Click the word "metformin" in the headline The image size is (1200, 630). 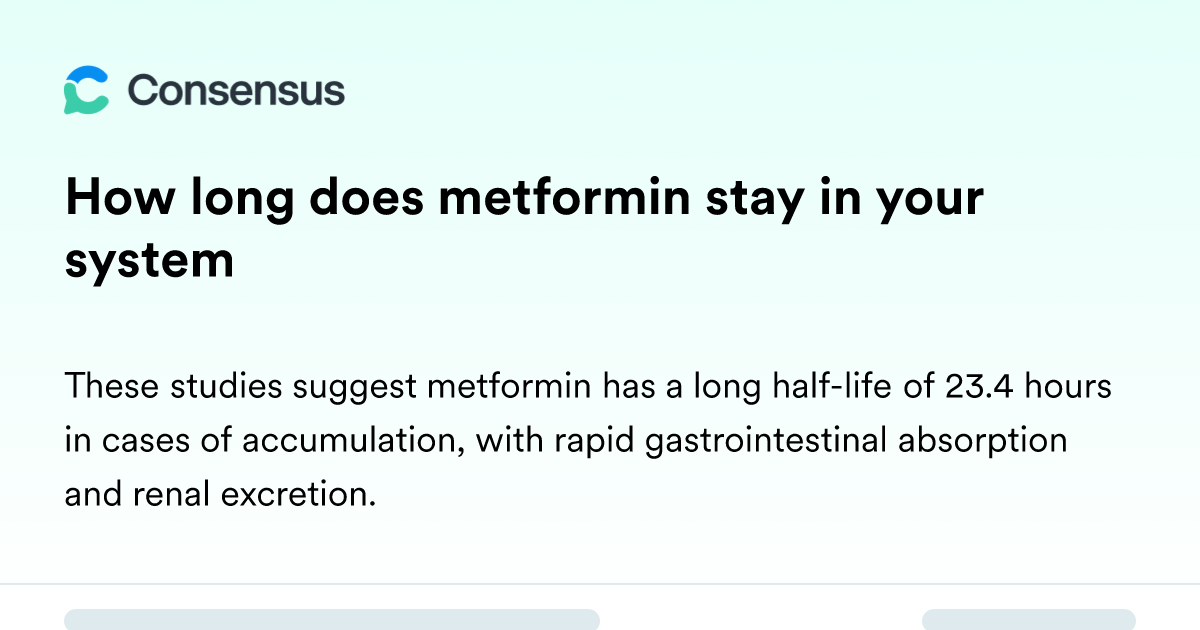coord(565,198)
